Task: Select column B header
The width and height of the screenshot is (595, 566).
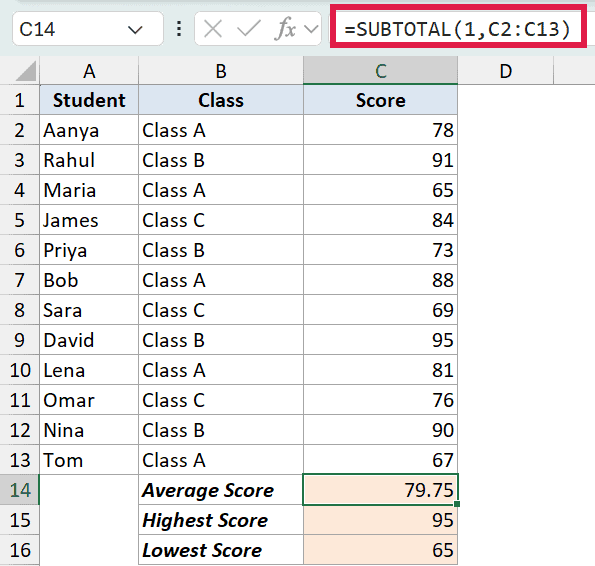Action: point(221,71)
